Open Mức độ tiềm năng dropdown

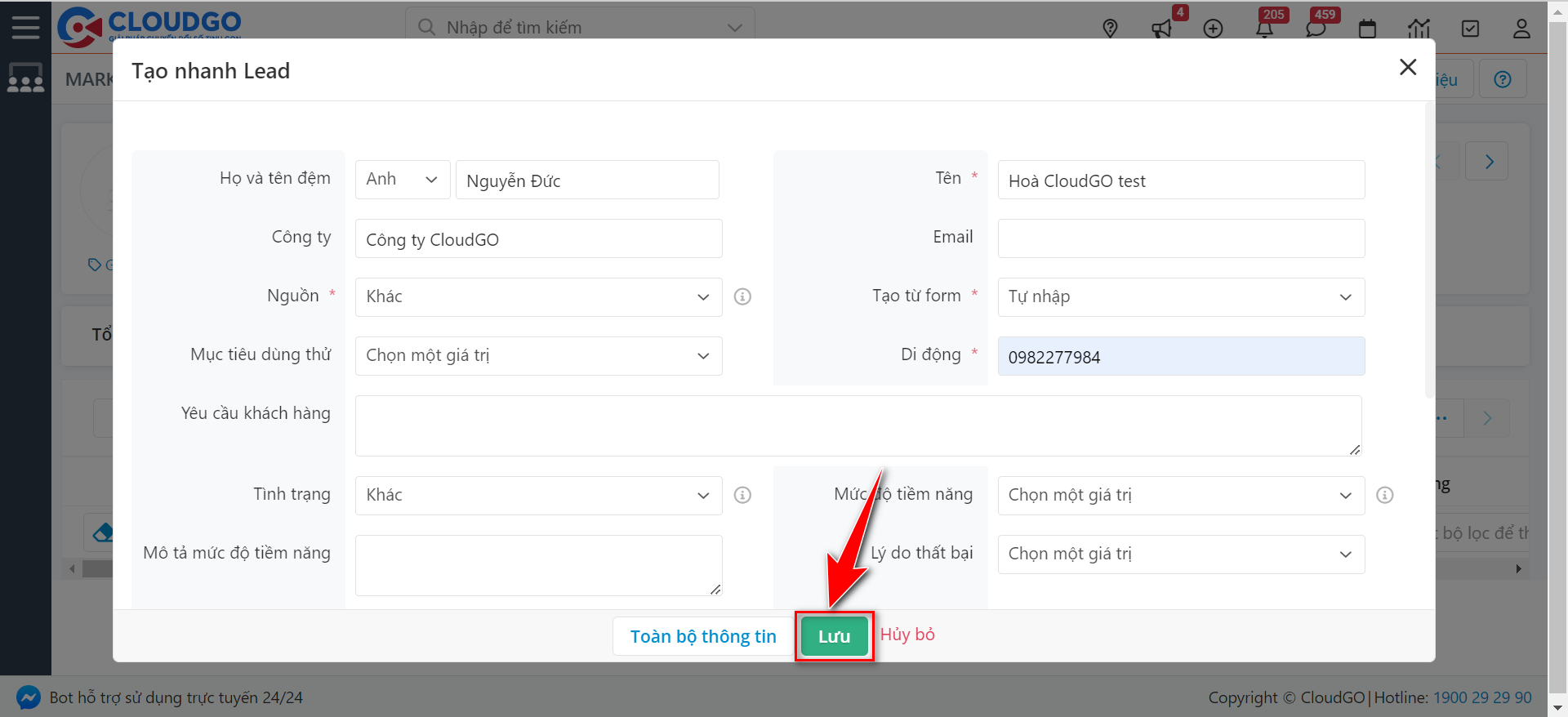(1180, 496)
